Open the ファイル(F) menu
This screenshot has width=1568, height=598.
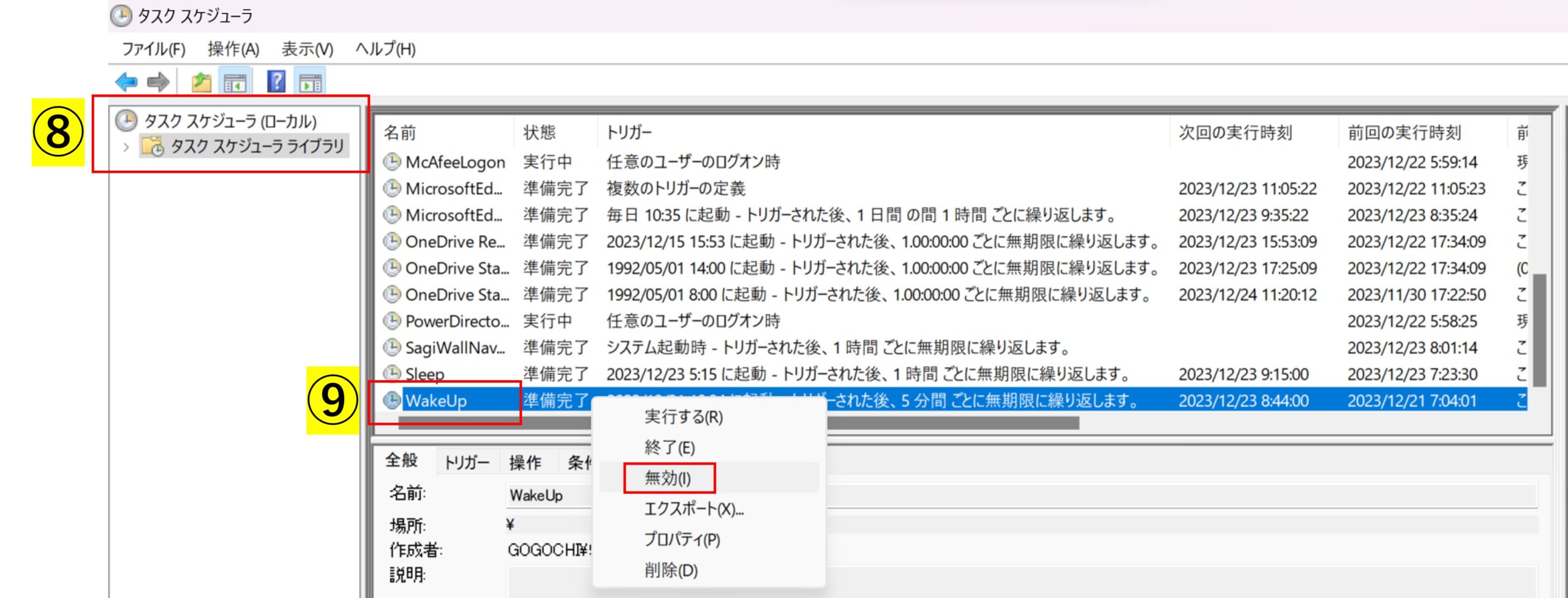tap(154, 49)
